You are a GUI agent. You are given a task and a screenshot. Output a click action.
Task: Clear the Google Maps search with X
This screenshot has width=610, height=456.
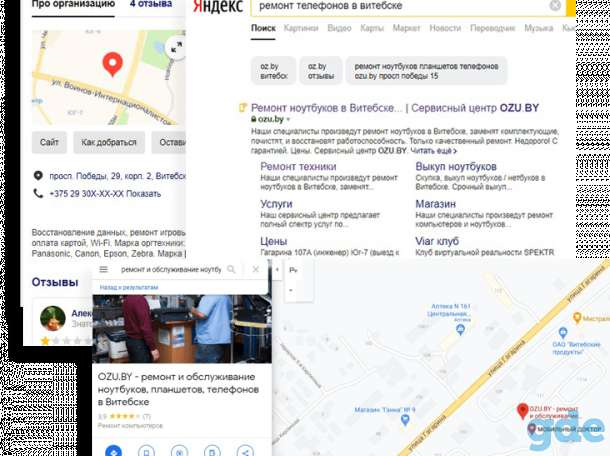click(256, 269)
